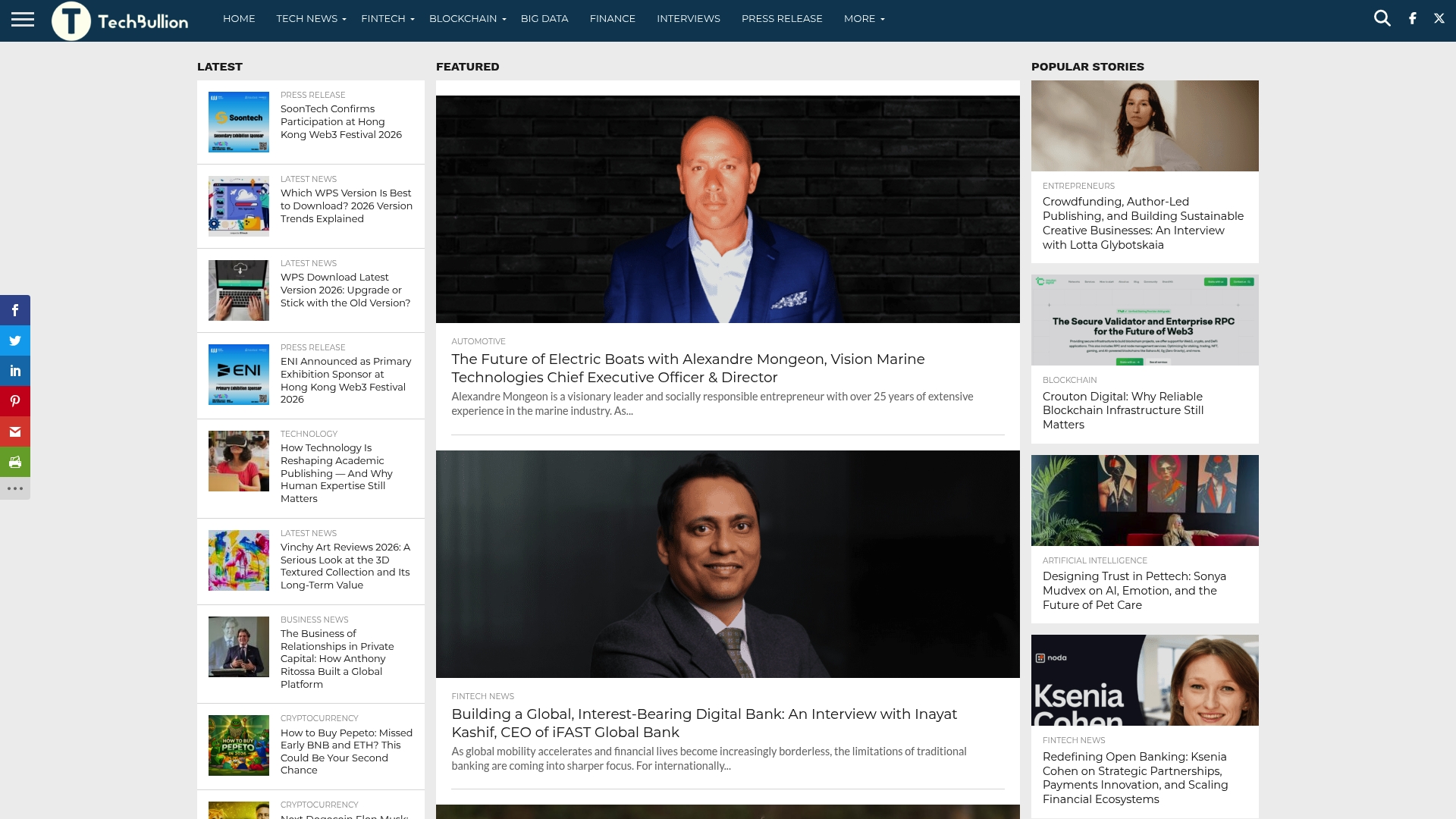Click the Ksenia Cohen story thumbnail
1456x819 pixels.
(1144, 679)
